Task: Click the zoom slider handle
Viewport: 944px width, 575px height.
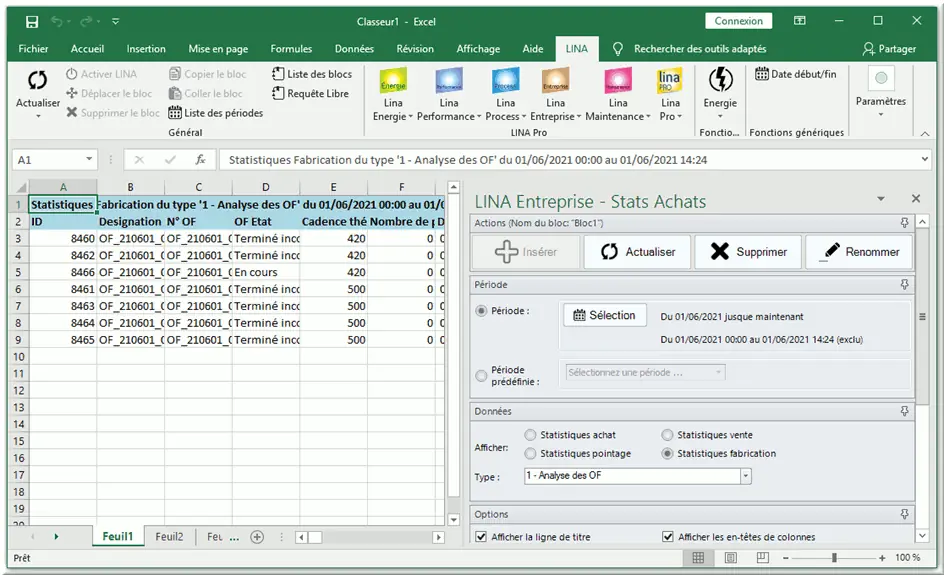Action: pyautogui.click(x=834, y=558)
